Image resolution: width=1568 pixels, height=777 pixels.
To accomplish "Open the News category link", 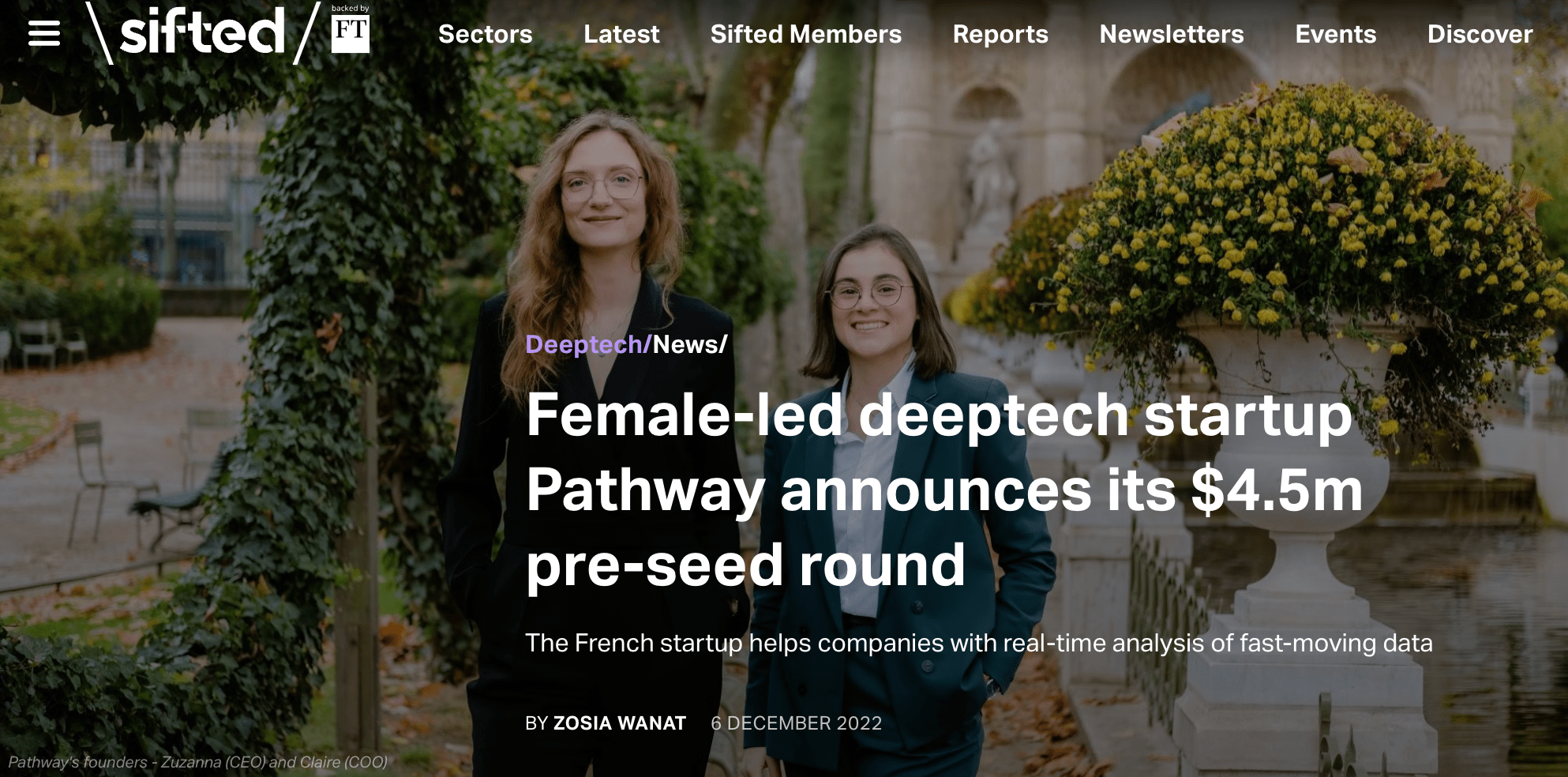I will [685, 344].
